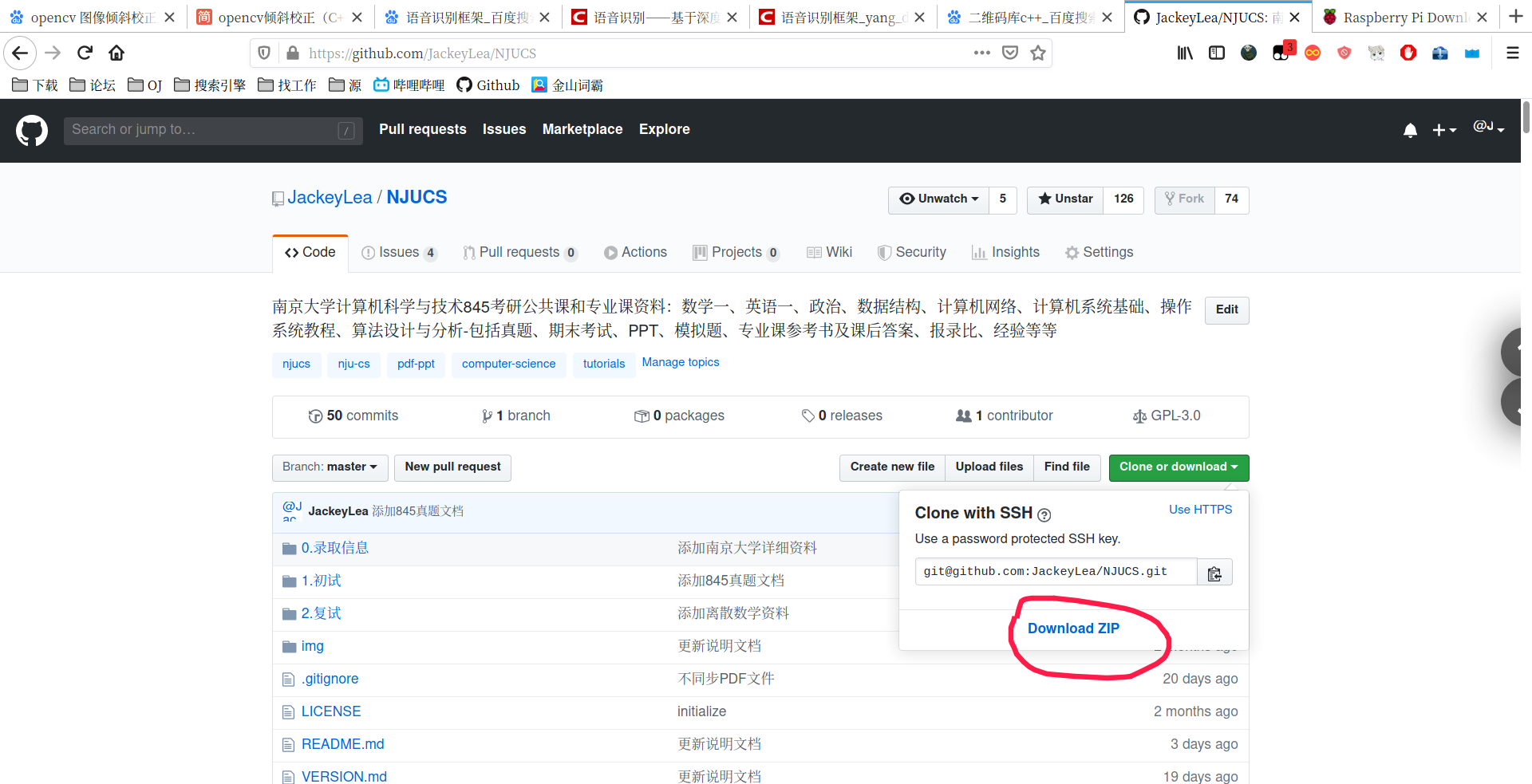Click the Fork button
Viewport: 1532px width, 784px height.
1184,199
